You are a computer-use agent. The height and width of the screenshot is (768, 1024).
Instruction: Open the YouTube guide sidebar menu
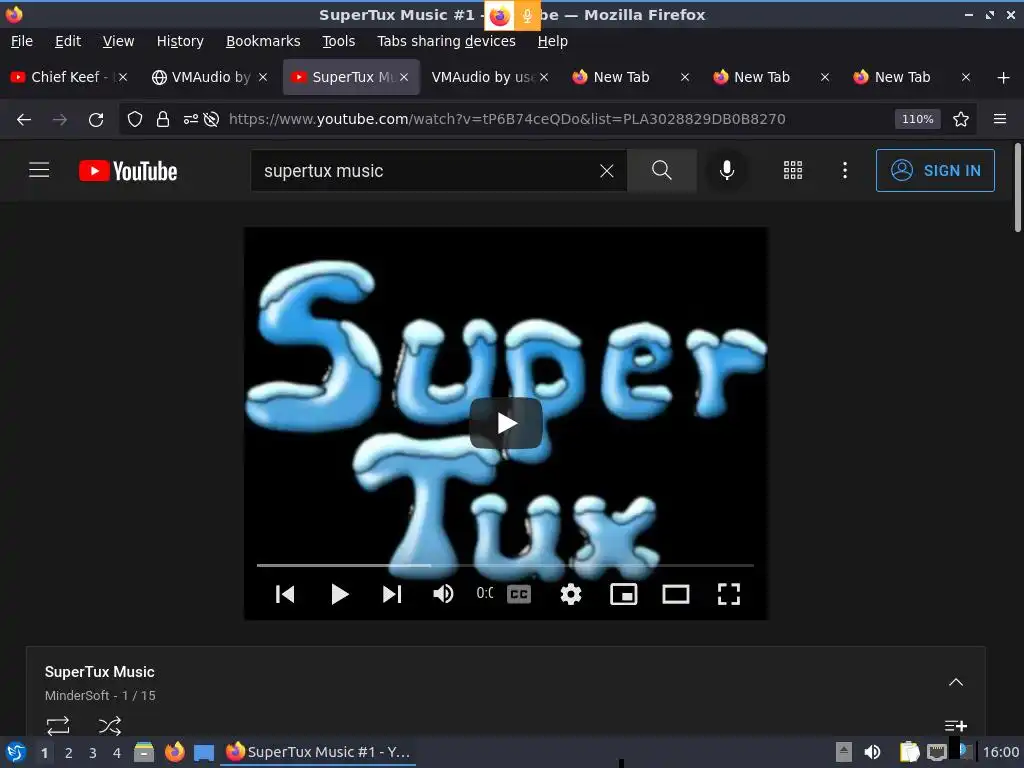coord(39,170)
